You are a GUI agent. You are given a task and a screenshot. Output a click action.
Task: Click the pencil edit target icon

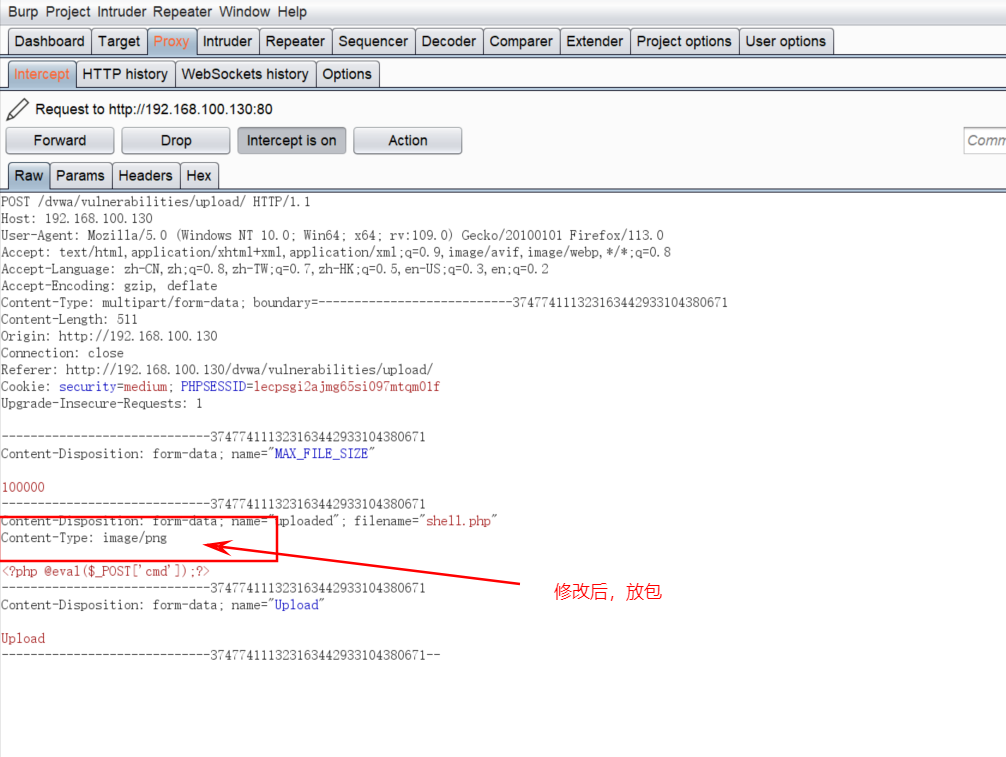[17, 109]
